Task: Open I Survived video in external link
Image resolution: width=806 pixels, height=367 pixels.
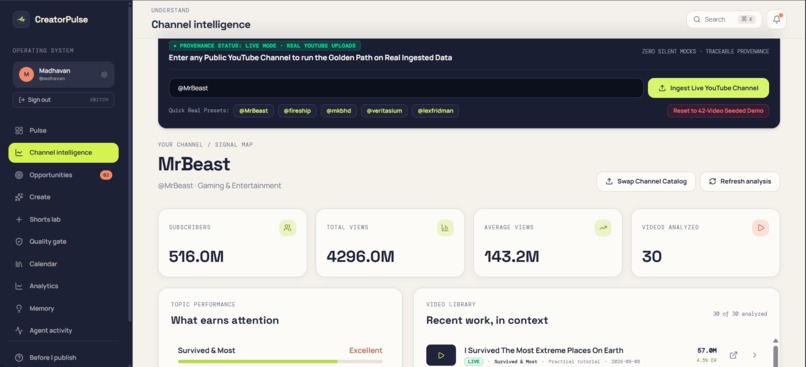Action: pyautogui.click(x=734, y=355)
